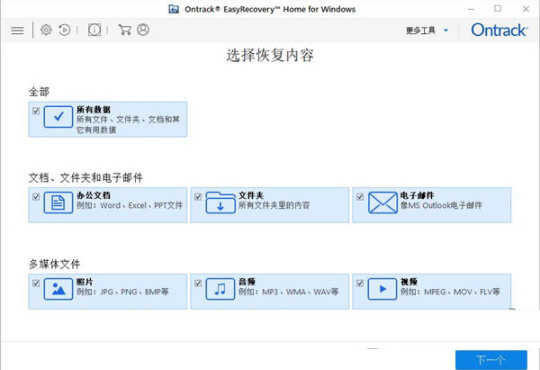Toggle the 电子邮件 checkbox
This screenshot has width=540, height=370.
point(360,197)
